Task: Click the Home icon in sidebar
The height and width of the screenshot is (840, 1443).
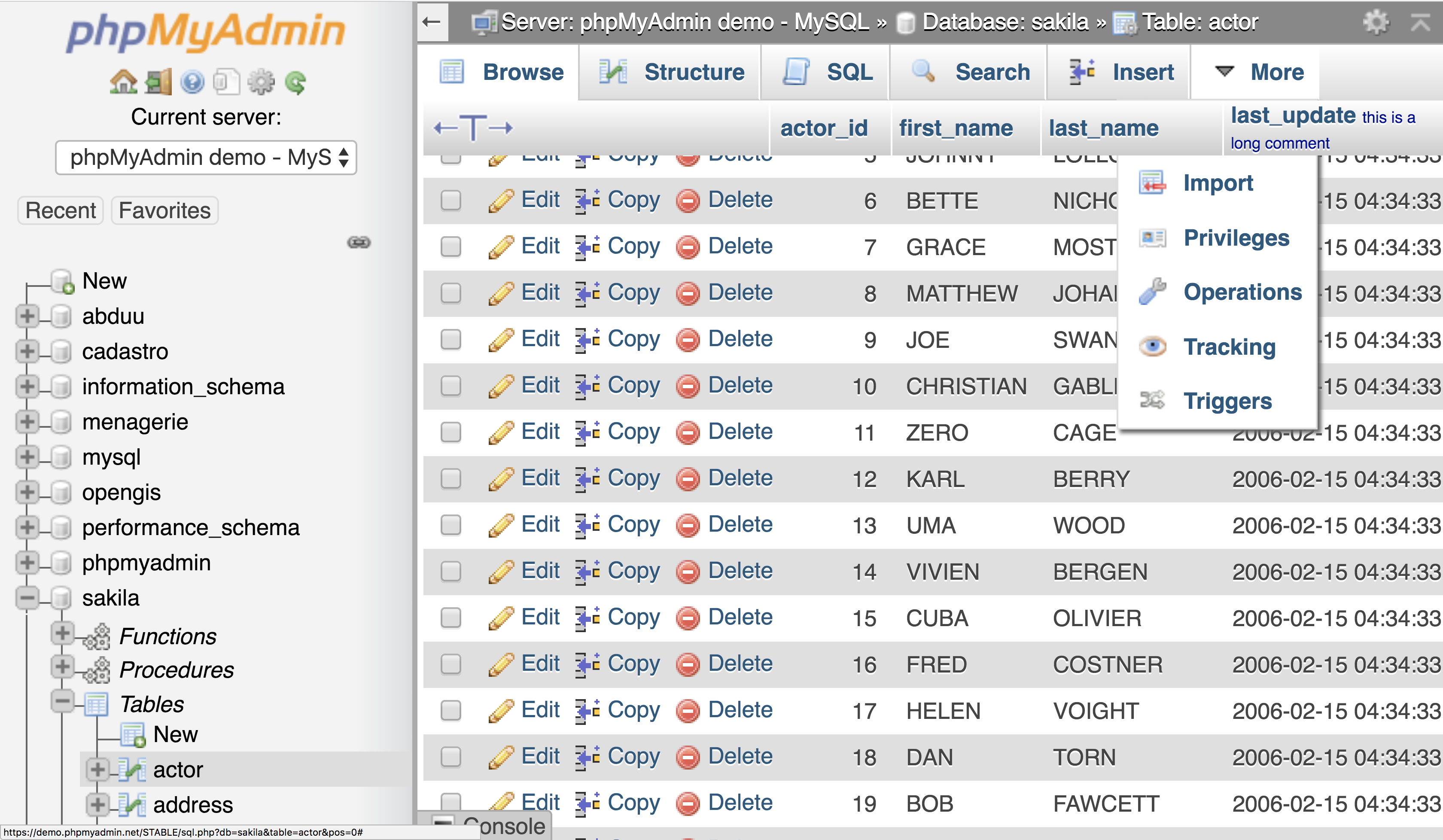Action: click(x=123, y=82)
